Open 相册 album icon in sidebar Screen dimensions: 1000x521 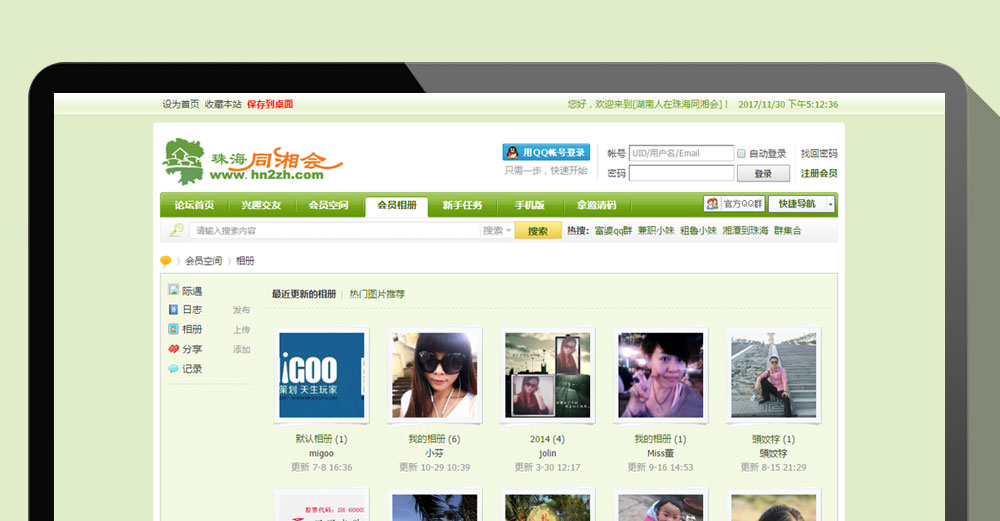(173, 329)
